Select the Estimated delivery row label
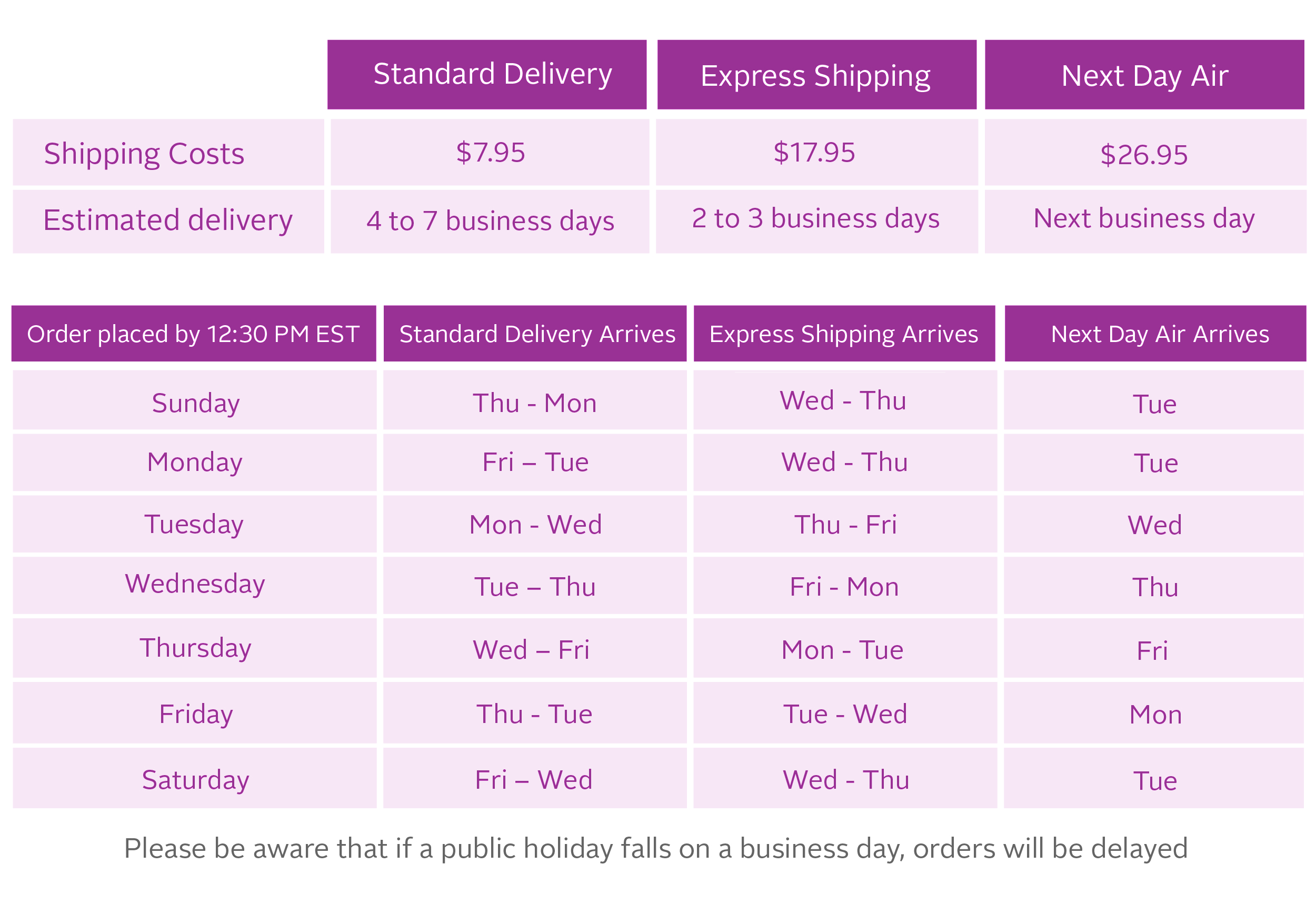The width and height of the screenshot is (1316, 904). [x=168, y=220]
